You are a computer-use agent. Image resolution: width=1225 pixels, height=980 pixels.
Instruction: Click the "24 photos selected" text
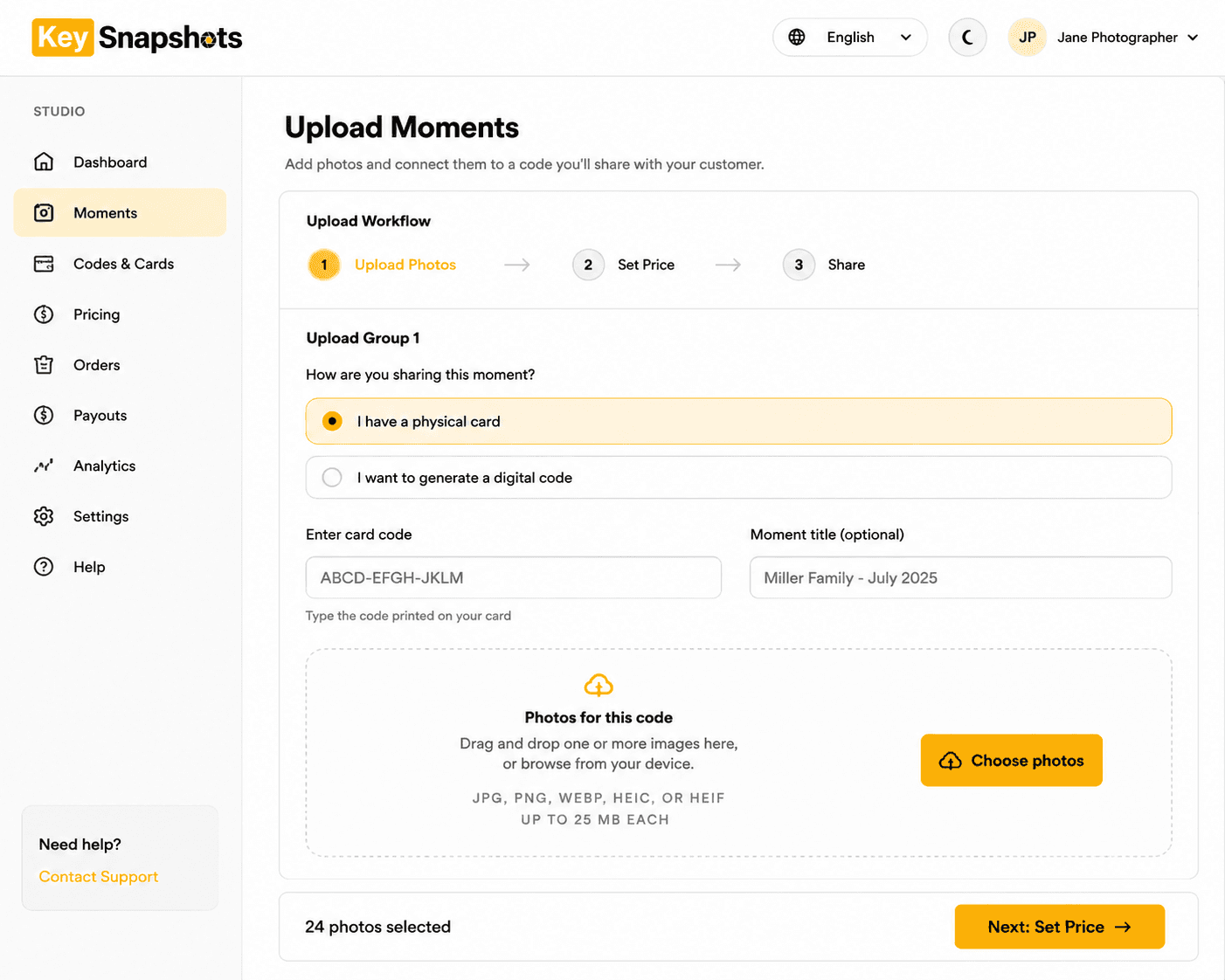point(377,927)
